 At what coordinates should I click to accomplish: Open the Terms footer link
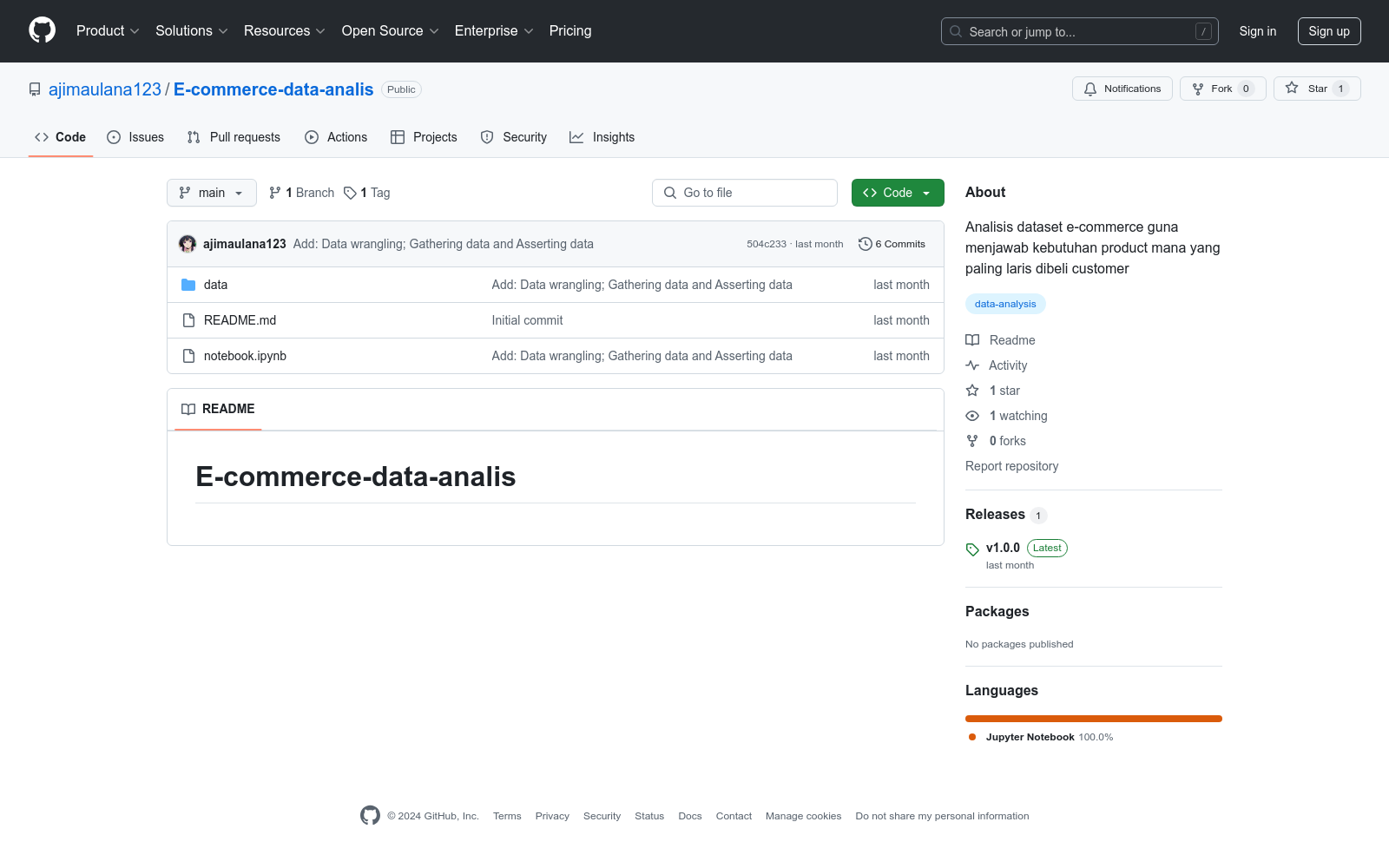507,816
